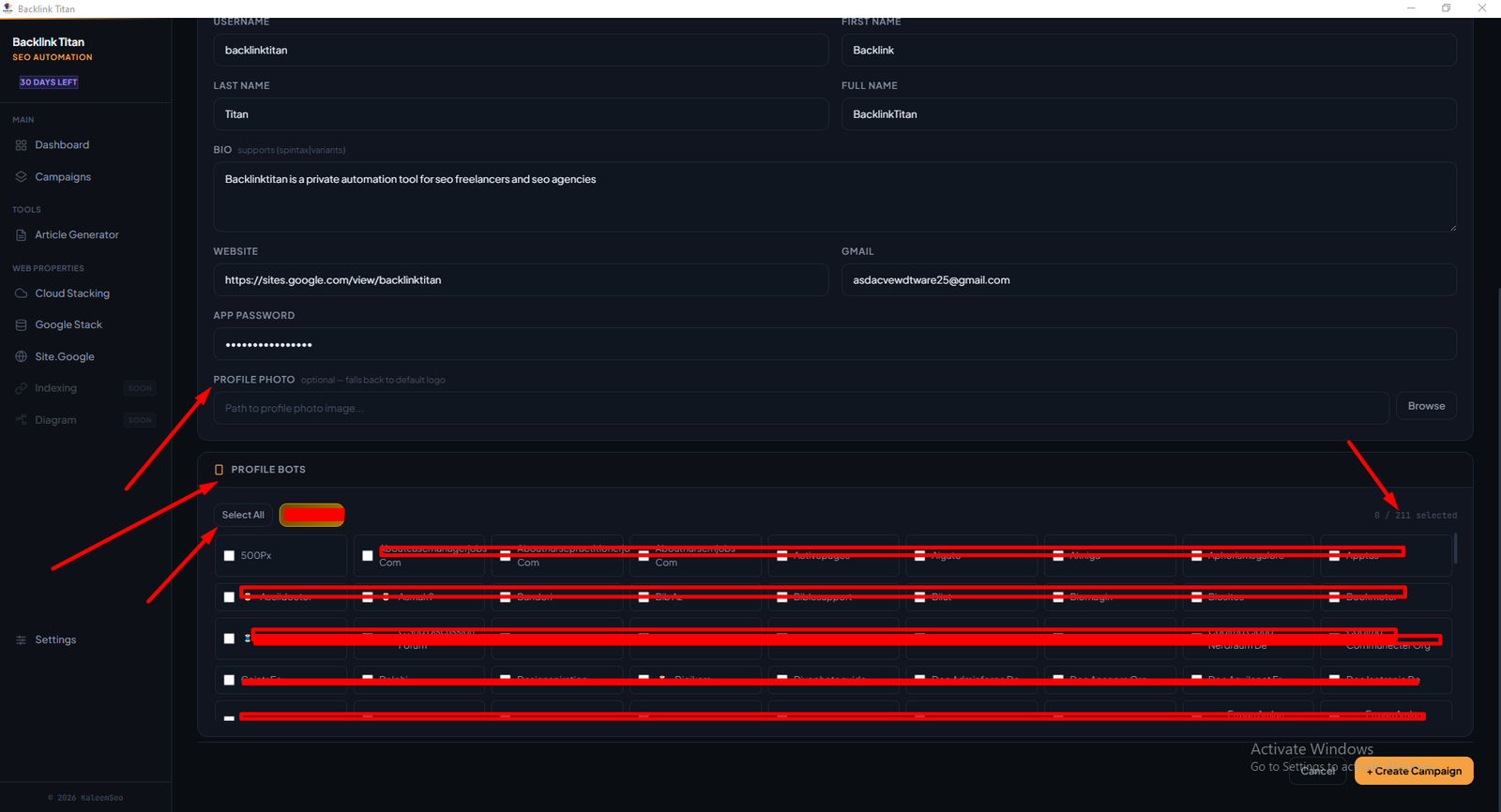Click SOON badge next to Diagram
Image resolution: width=1501 pixels, height=812 pixels.
140,420
